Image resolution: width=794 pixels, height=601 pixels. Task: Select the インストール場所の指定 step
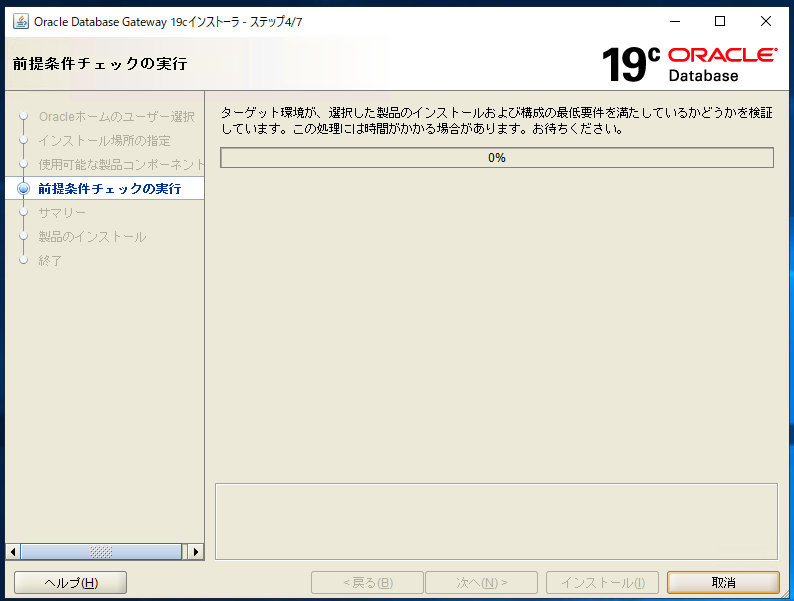pos(104,141)
